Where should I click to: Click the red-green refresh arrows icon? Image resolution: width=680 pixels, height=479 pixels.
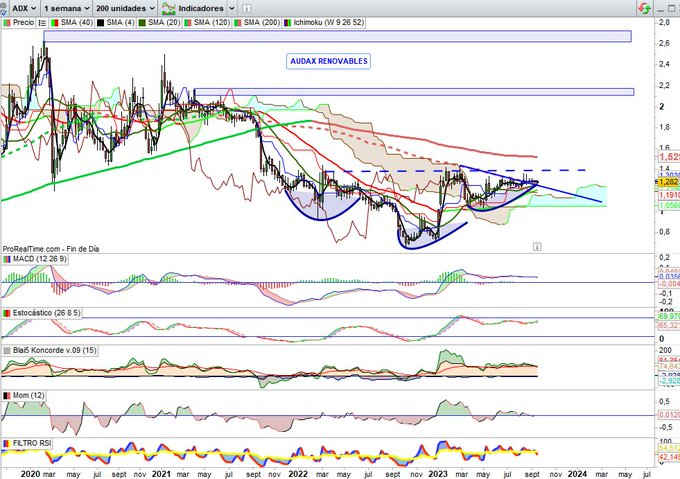pyautogui.click(x=644, y=8)
